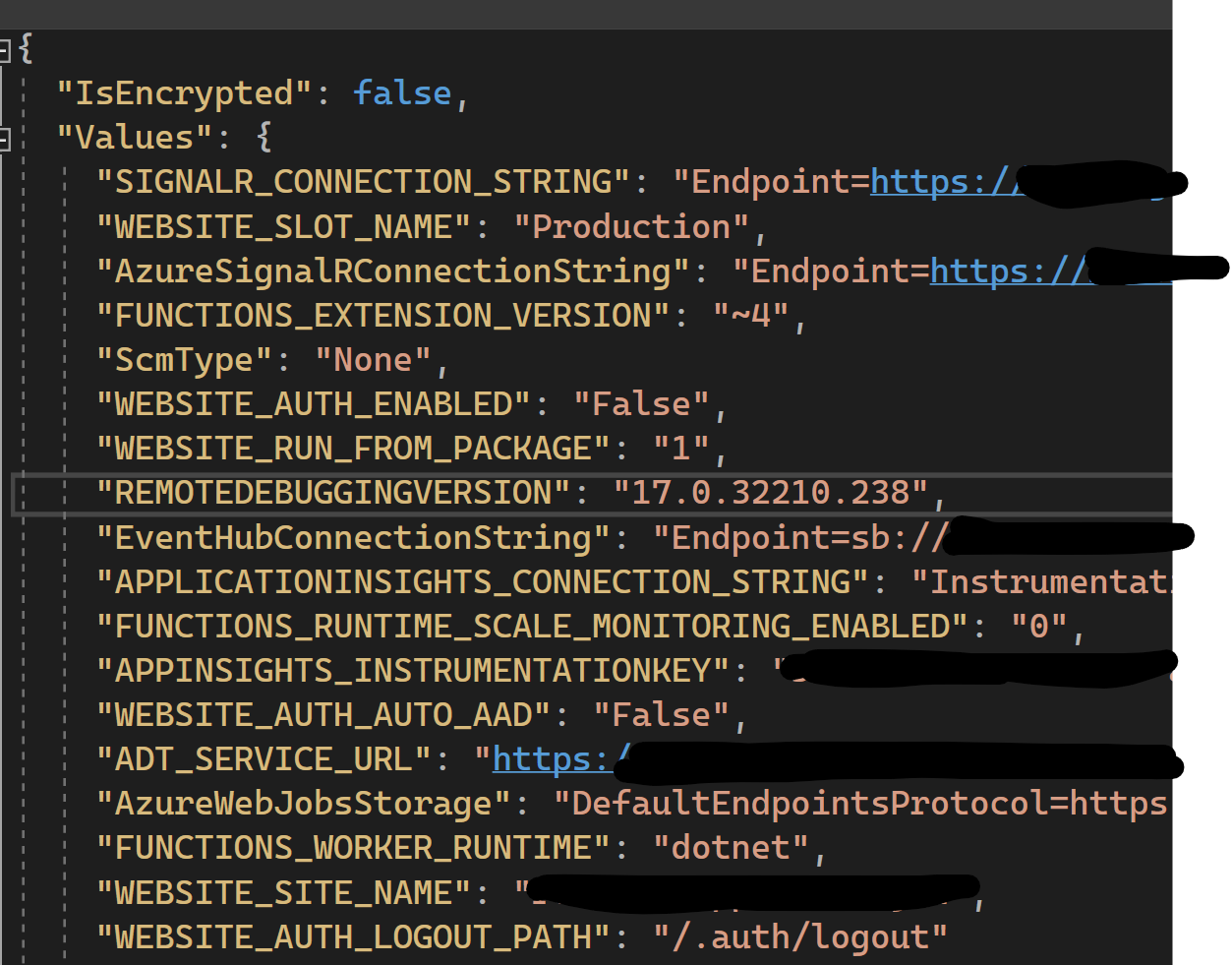The width and height of the screenshot is (1232, 965).
Task: Click the "FUNCTIONS_WORKER_RUNTIME" key
Action: (353, 848)
